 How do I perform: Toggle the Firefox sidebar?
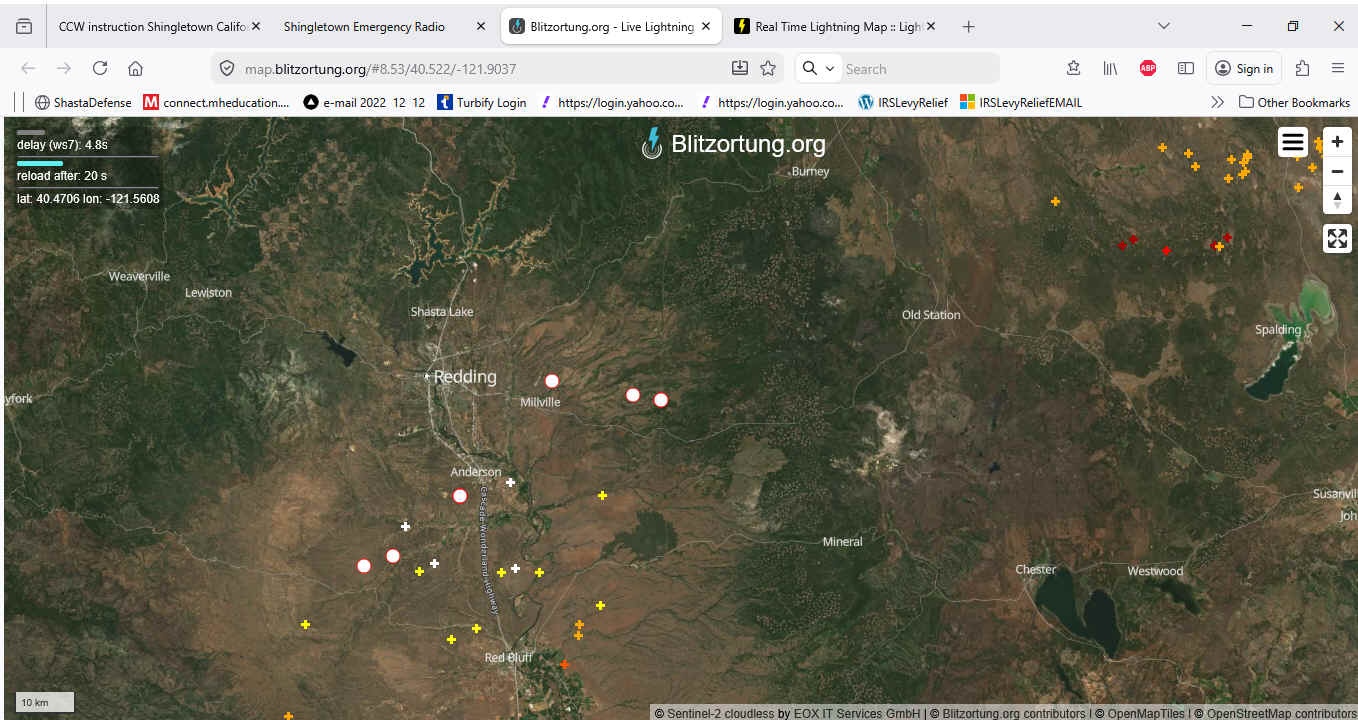click(x=1186, y=68)
